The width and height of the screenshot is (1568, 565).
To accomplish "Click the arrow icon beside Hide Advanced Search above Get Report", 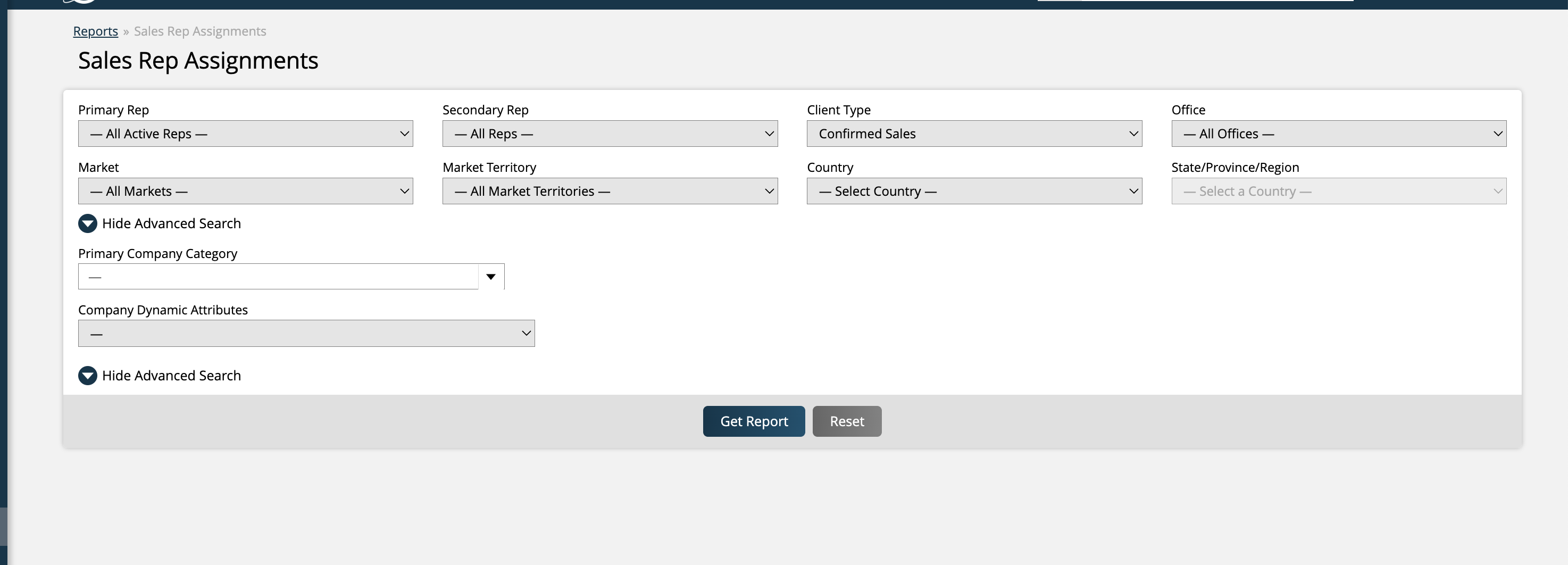I will pyautogui.click(x=88, y=376).
